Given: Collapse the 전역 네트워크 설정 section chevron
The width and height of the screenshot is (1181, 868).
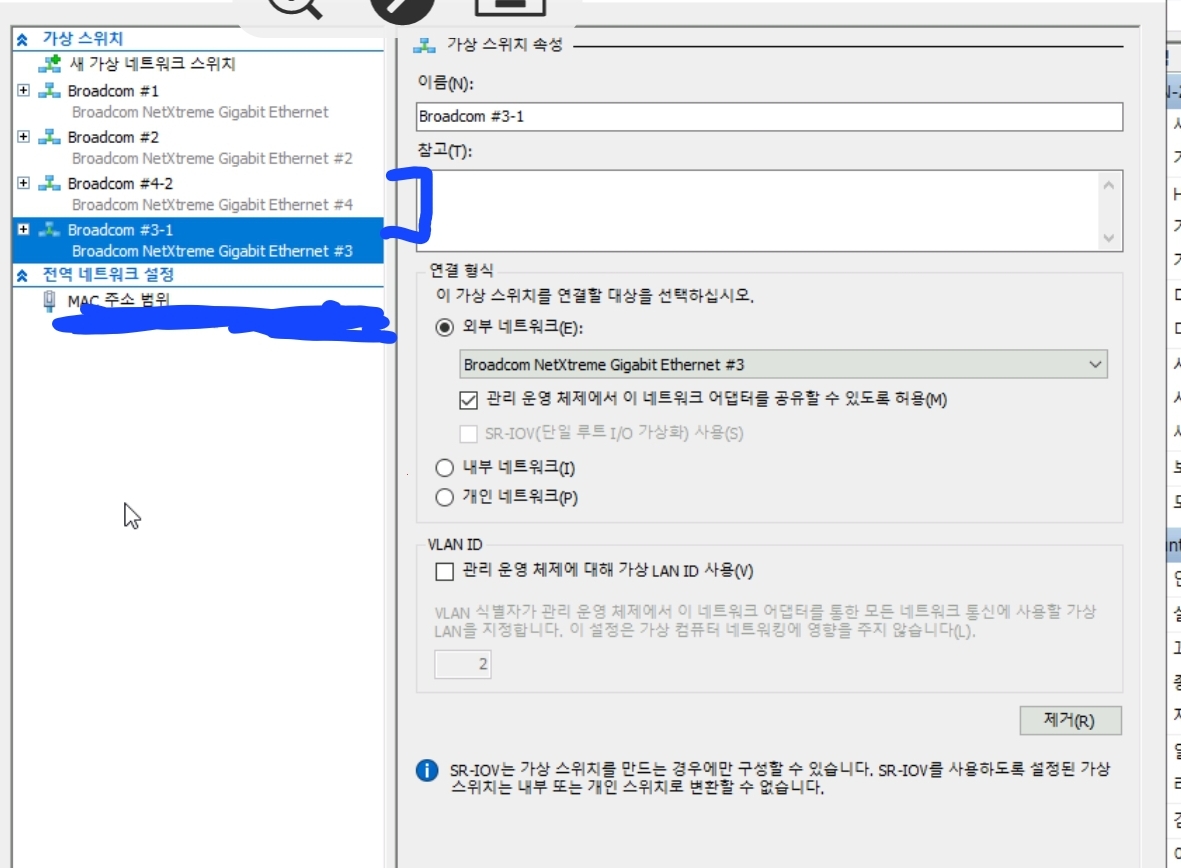Looking at the screenshot, I should [23, 275].
